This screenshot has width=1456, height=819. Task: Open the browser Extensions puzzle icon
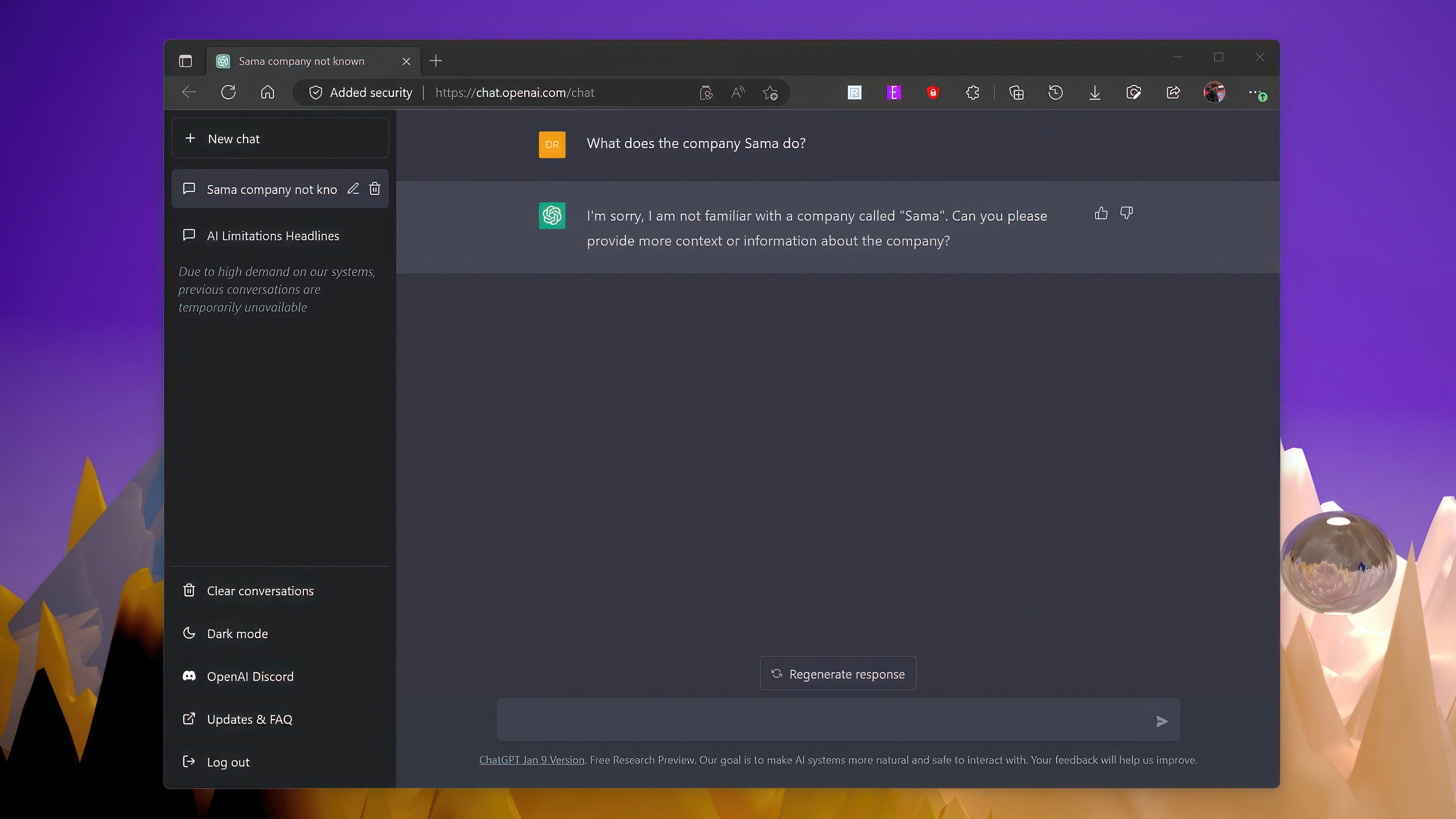click(972, 93)
